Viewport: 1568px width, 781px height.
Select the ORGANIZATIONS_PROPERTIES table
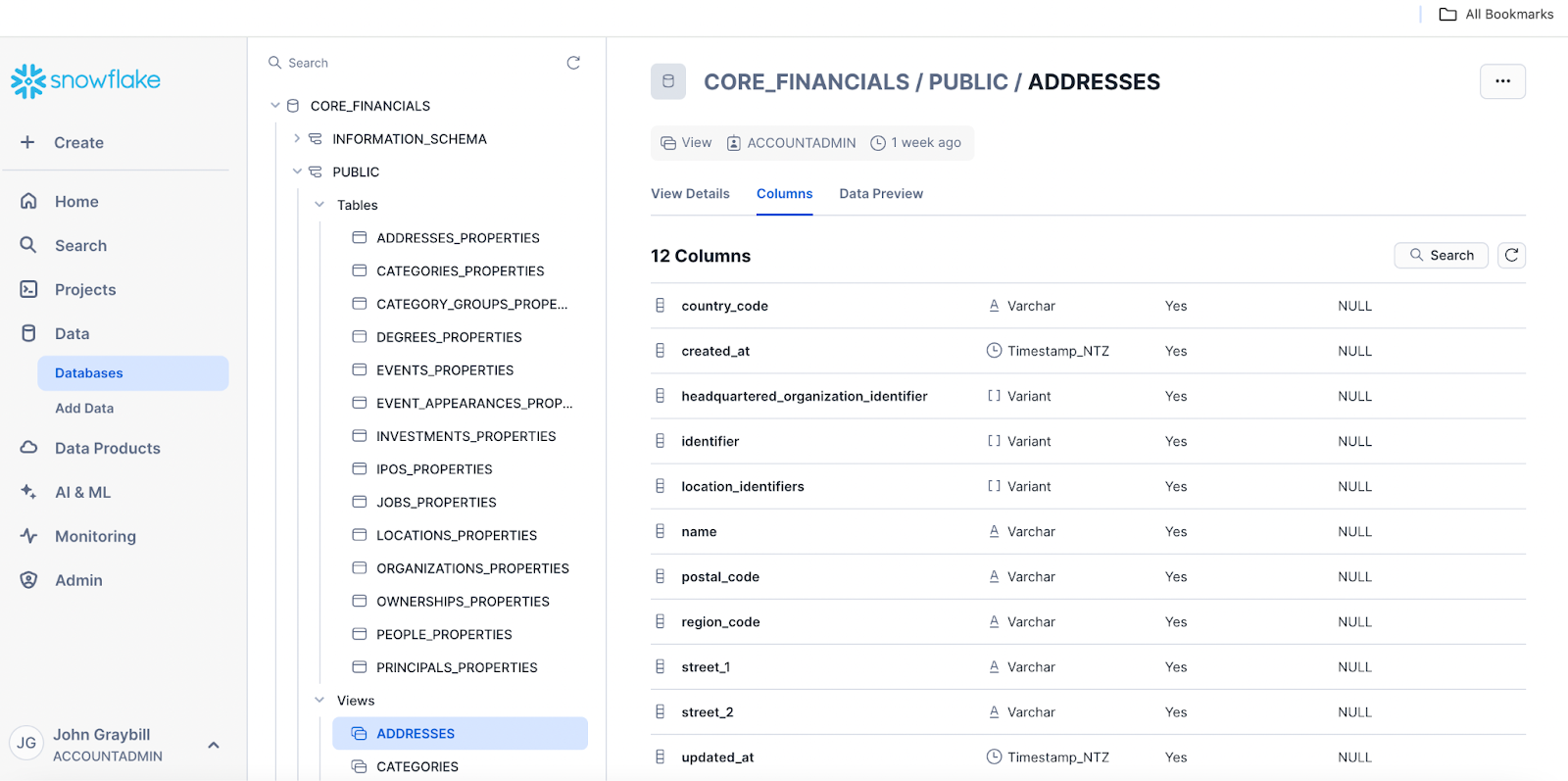pyautogui.click(x=472, y=568)
